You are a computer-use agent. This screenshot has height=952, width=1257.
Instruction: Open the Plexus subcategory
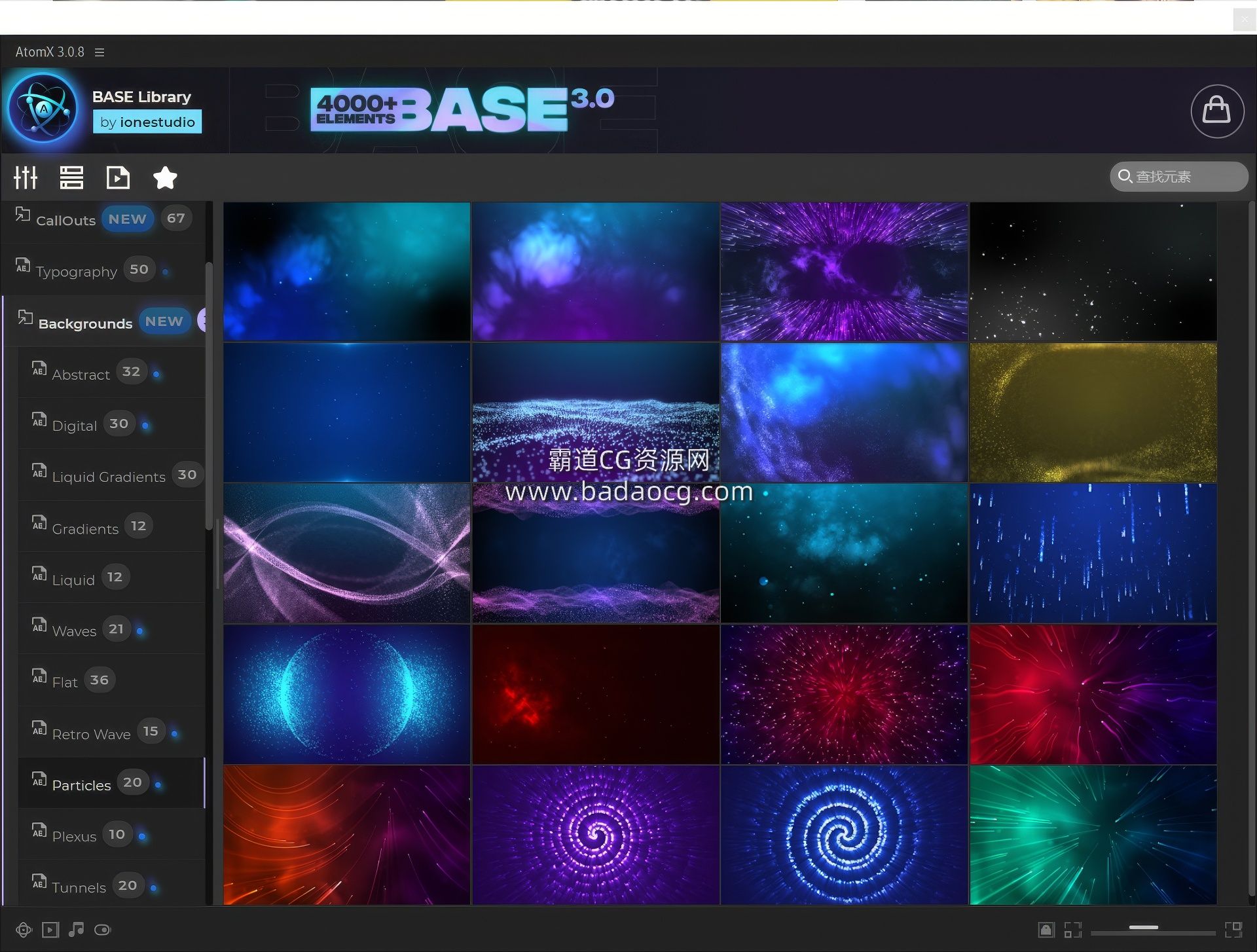coord(111,834)
